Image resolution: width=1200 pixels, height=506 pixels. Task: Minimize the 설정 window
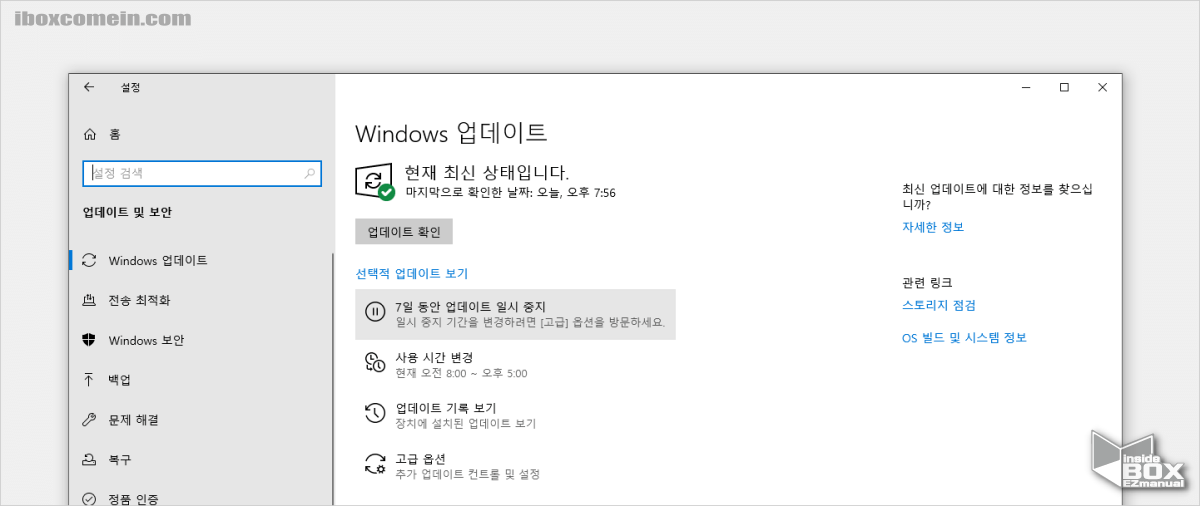(1026, 87)
